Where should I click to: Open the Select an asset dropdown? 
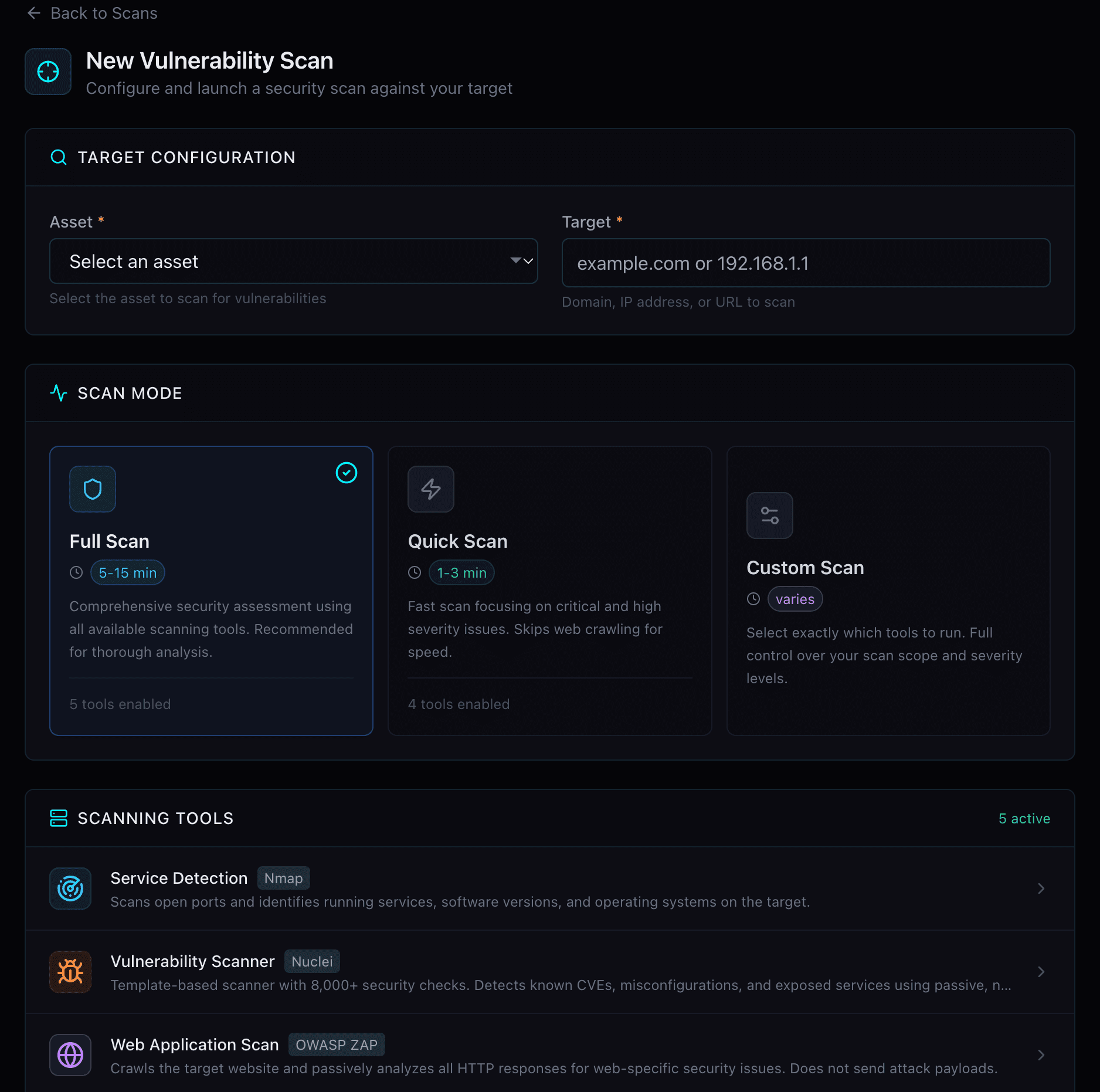[293, 261]
